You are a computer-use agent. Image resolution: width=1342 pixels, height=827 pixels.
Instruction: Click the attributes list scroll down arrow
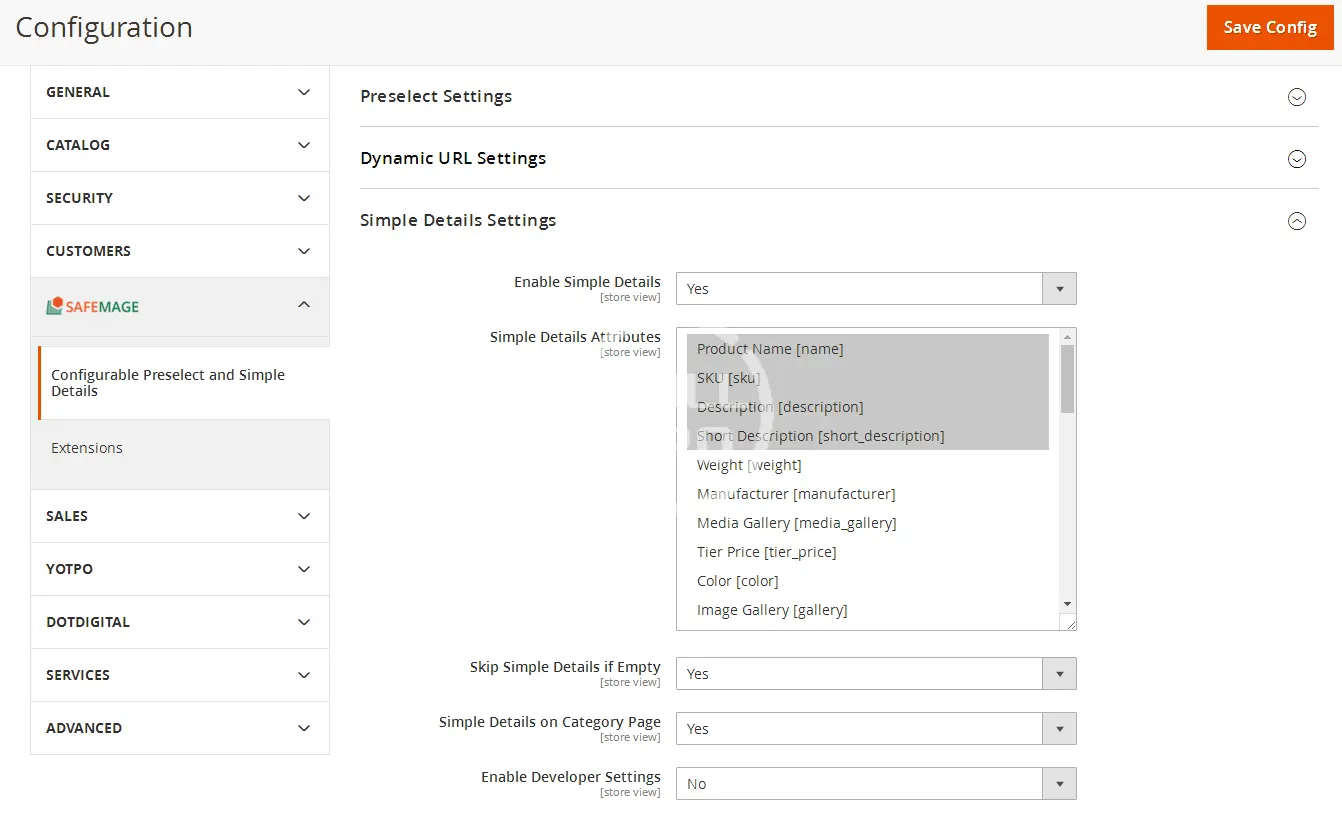[1067, 604]
